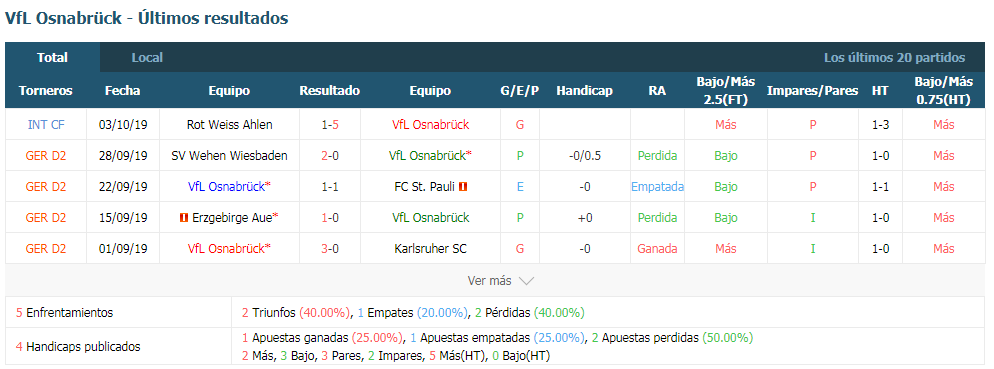Click the Resultado column header
Viewport: 994px width, 369px height.
pos(330,91)
